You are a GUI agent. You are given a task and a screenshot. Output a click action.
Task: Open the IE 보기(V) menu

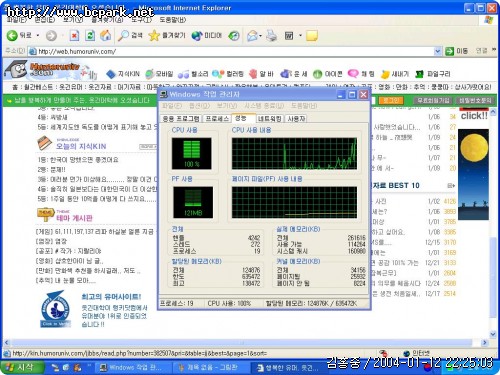tap(73, 20)
